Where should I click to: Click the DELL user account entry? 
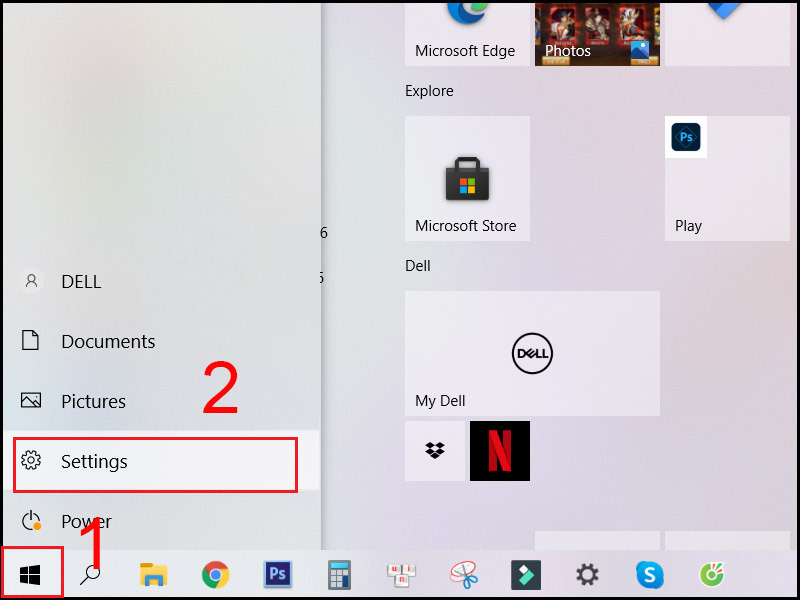point(80,282)
